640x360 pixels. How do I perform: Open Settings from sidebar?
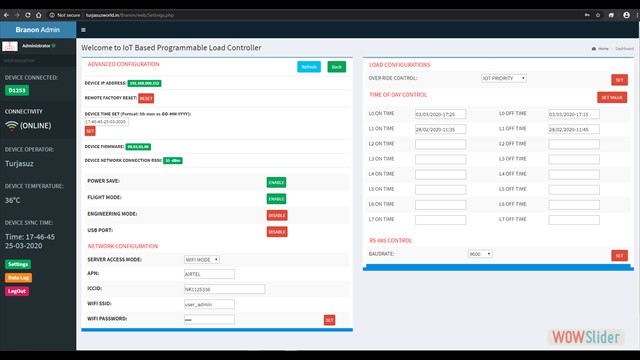tap(18, 264)
